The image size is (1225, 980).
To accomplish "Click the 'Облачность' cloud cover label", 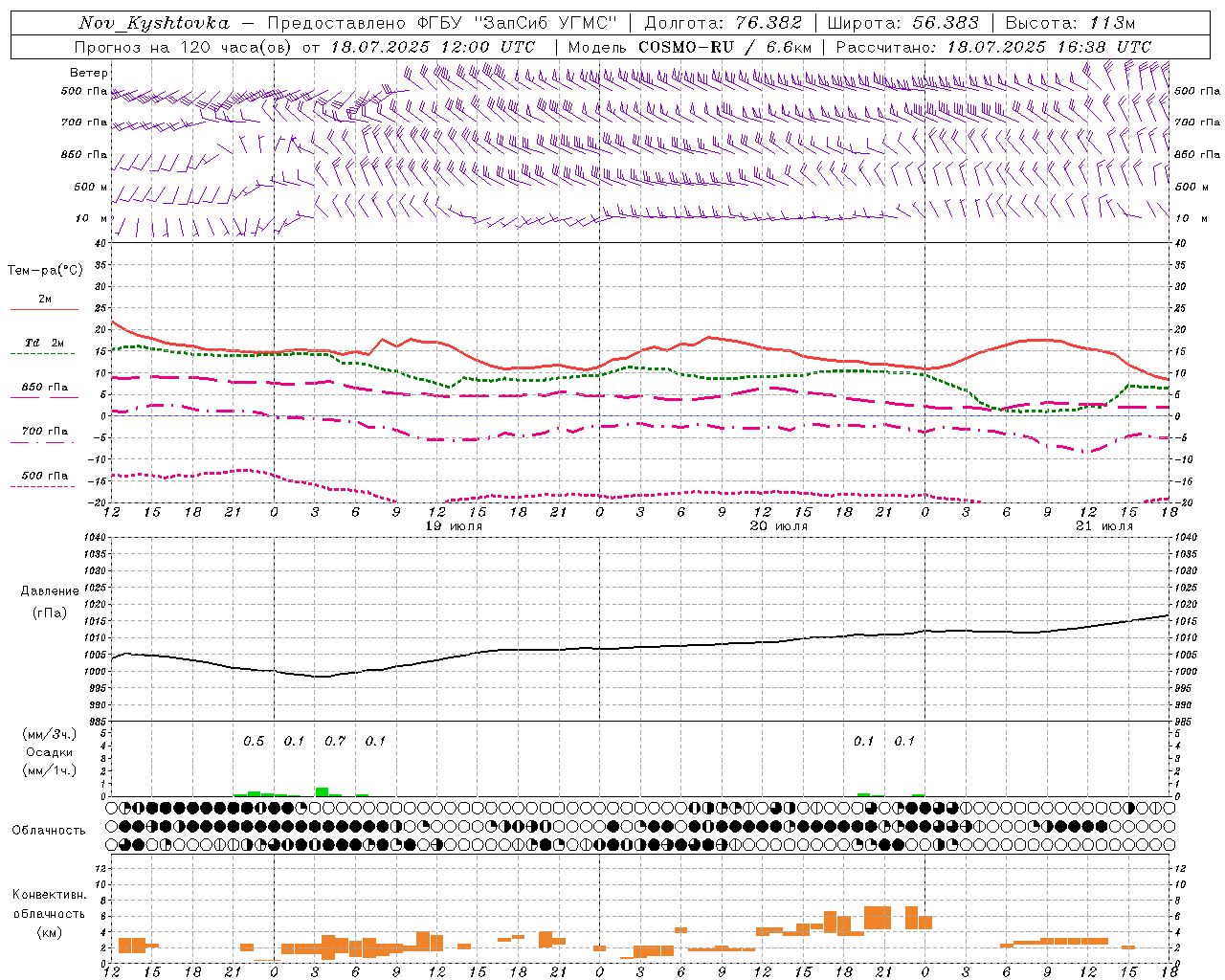I will click(x=49, y=831).
